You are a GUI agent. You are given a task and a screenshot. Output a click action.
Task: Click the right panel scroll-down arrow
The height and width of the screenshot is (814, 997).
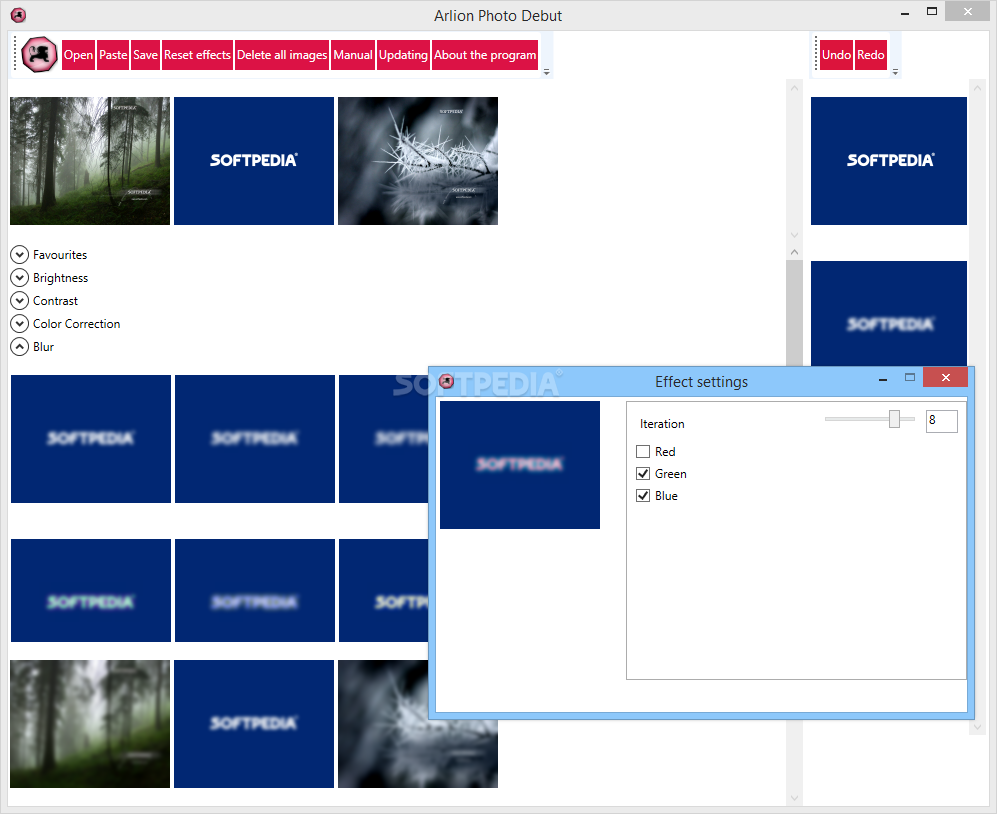click(x=977, y=727)
